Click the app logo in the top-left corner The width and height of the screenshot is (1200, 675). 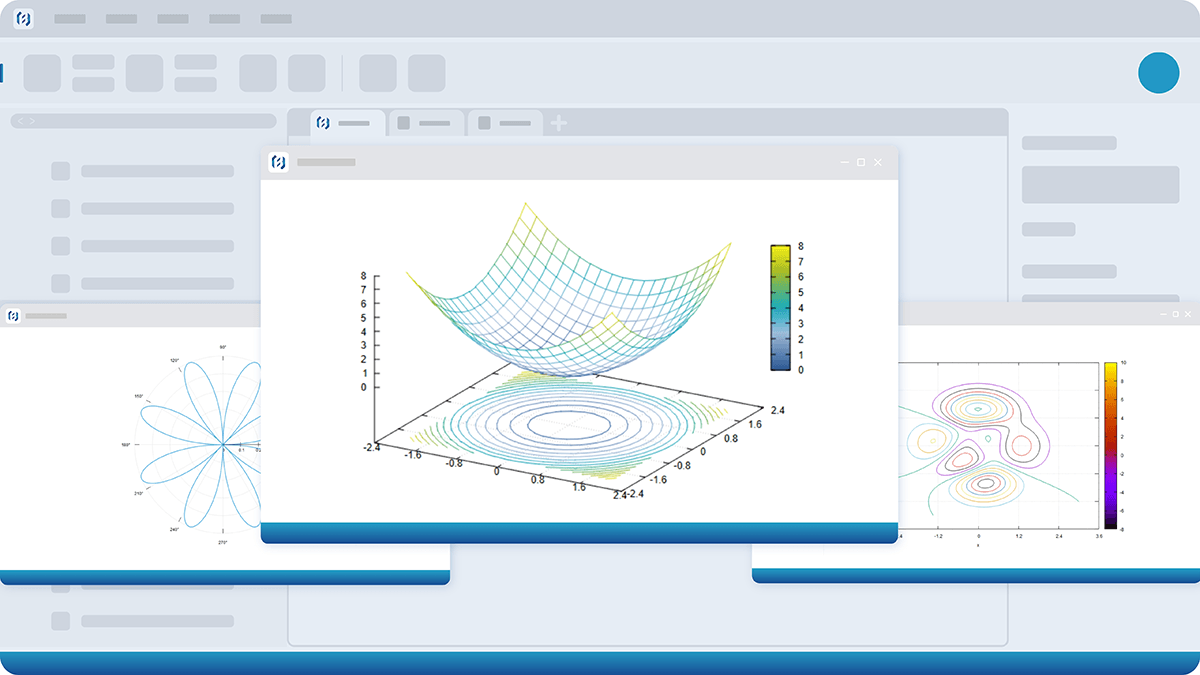(x=23, y=19)
